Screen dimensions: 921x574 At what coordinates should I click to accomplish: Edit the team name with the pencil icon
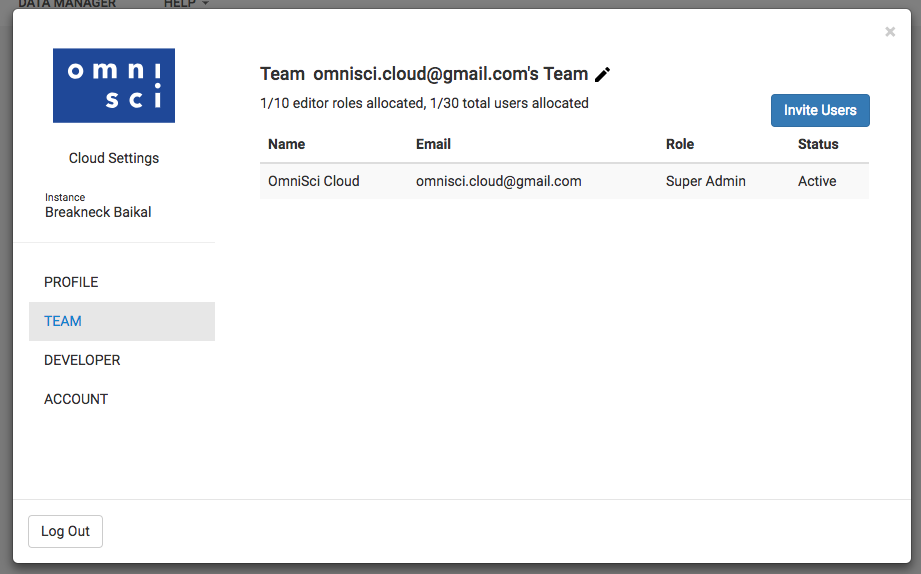pyautogui.click(x=603, y=75)
